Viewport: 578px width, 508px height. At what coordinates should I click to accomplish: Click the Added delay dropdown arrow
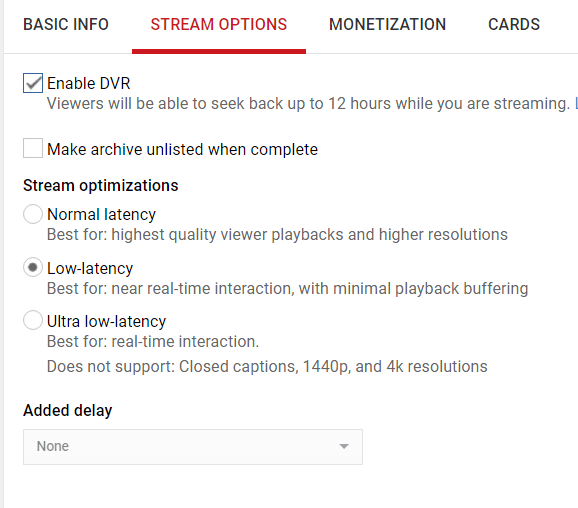pyautogui.click(x=344, y=446)
